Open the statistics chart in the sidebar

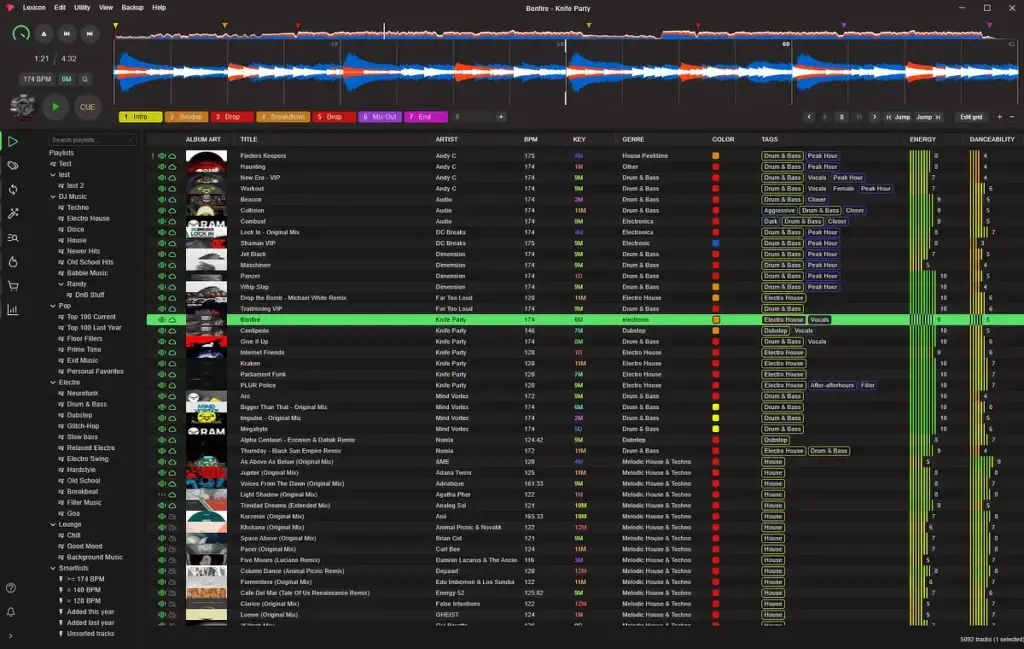click(12, 310)
